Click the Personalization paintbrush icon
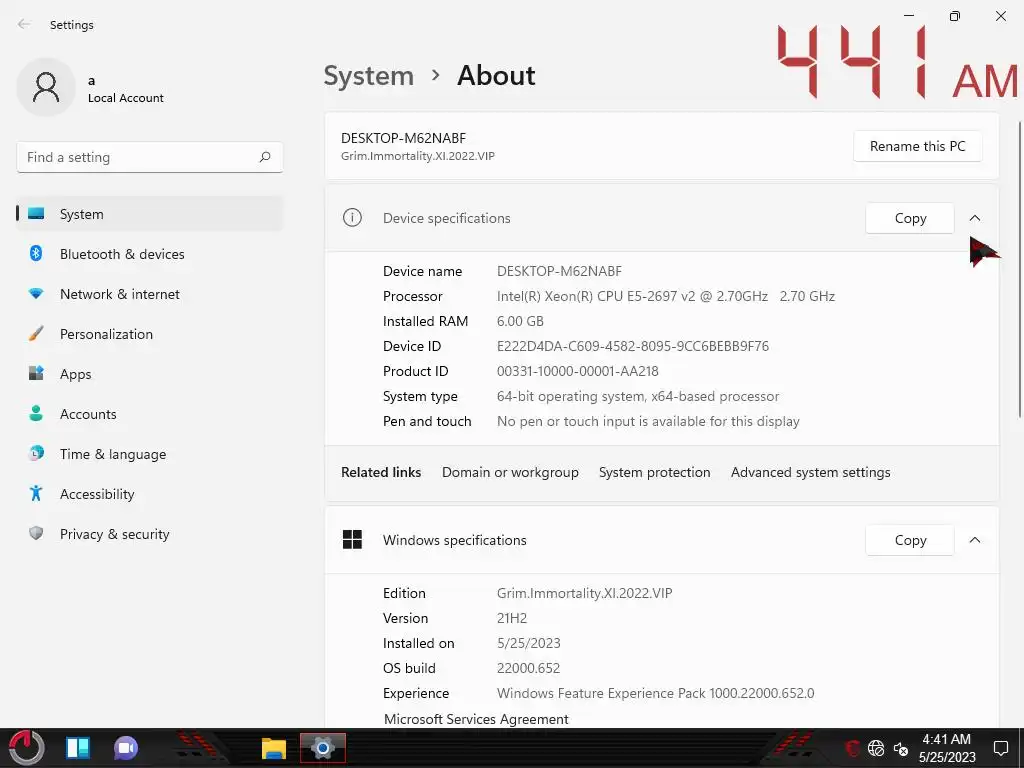Screen dimensions: 1024x768 point(36,334)
